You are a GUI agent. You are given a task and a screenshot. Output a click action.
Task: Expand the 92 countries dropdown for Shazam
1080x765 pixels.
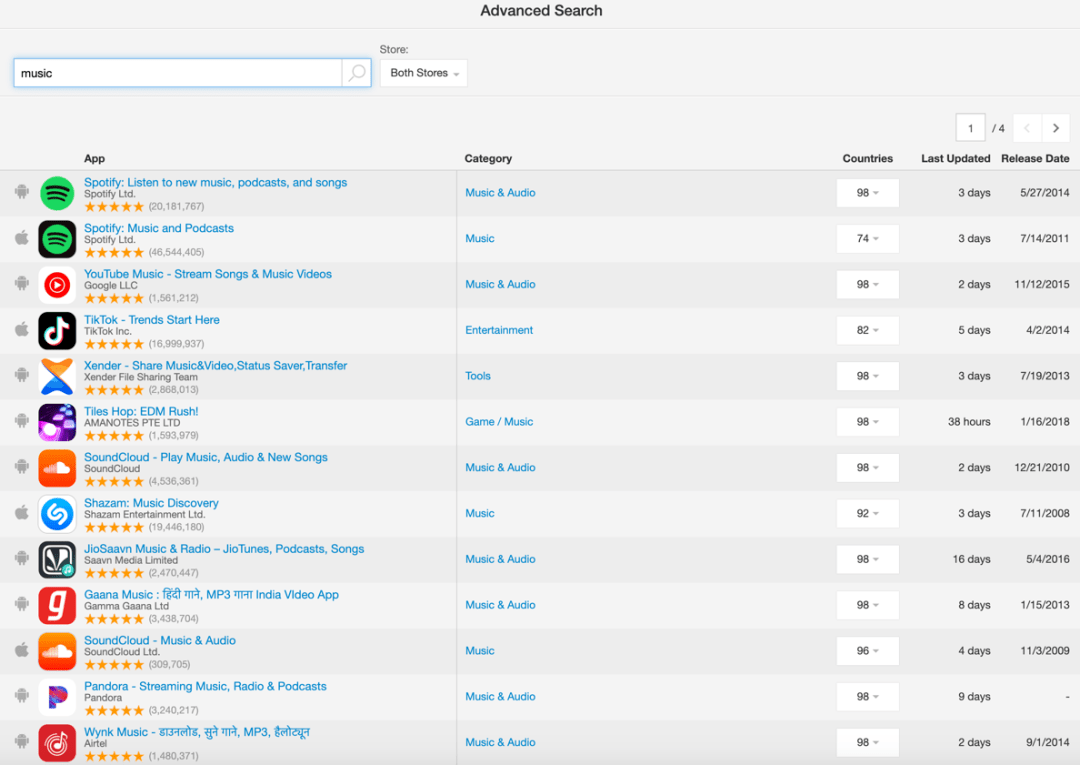867,513
